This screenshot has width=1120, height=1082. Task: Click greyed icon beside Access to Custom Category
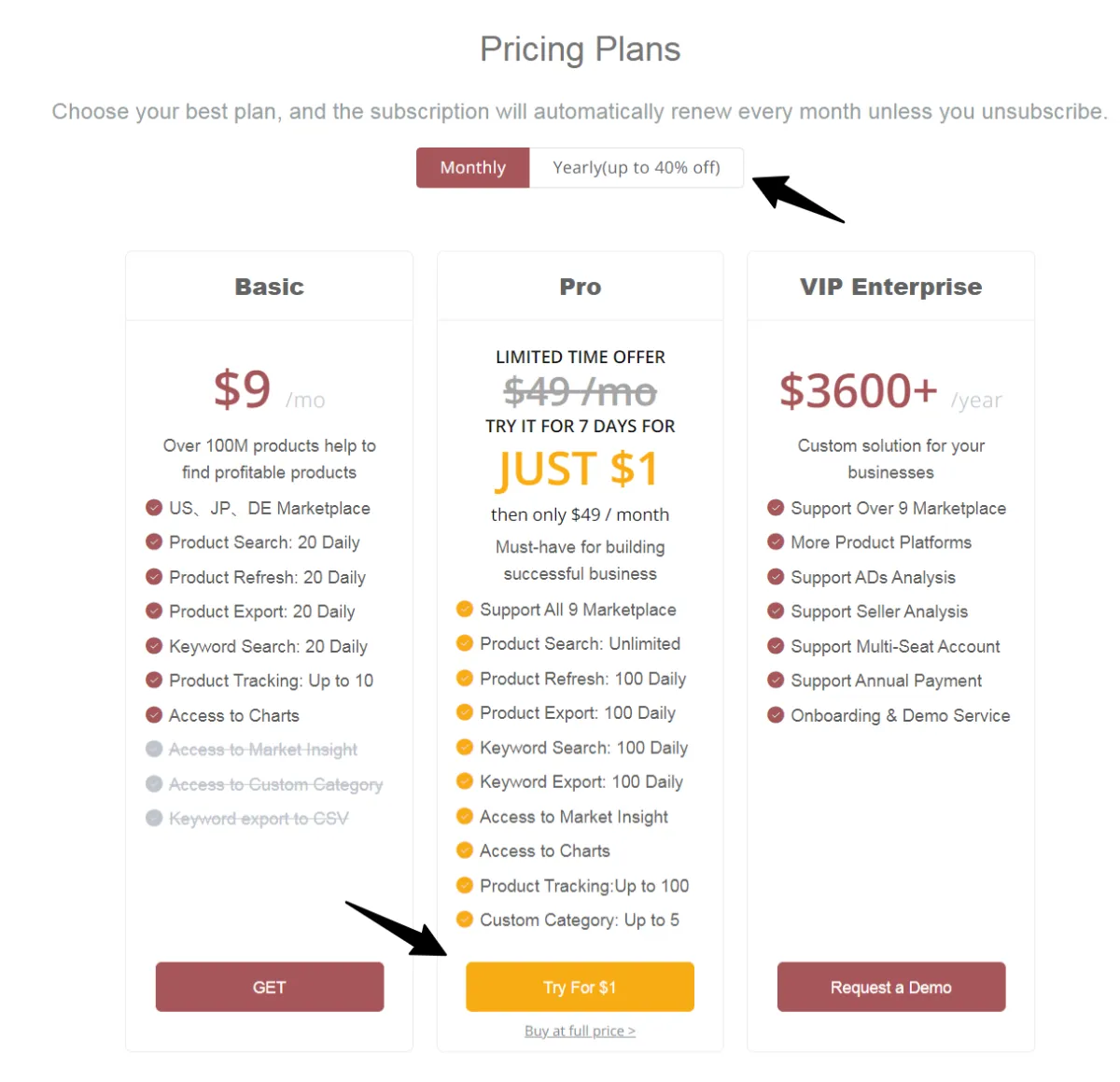[x=154, y=784]
